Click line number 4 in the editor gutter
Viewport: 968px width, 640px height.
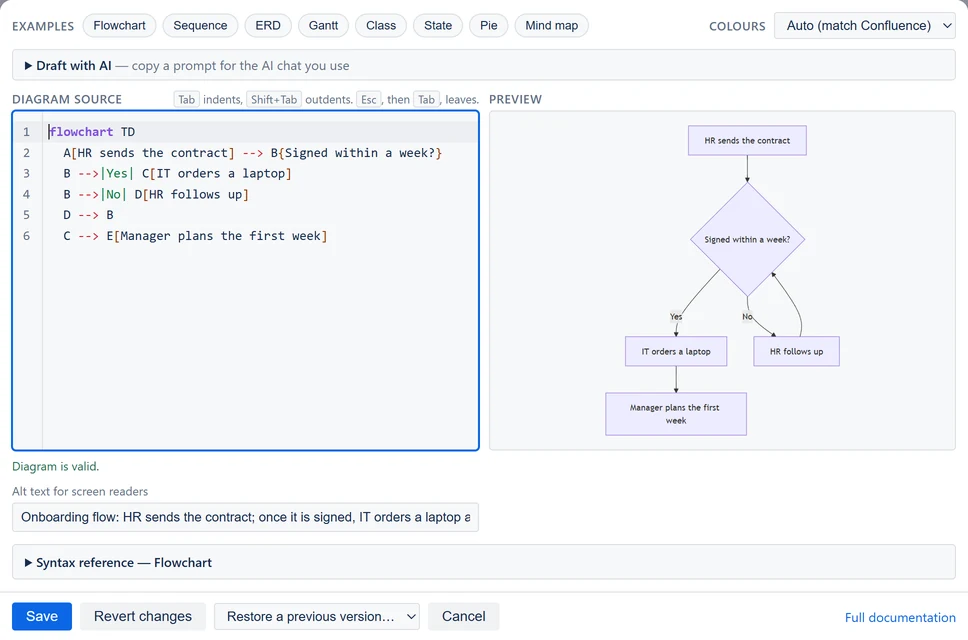(27, 194)
